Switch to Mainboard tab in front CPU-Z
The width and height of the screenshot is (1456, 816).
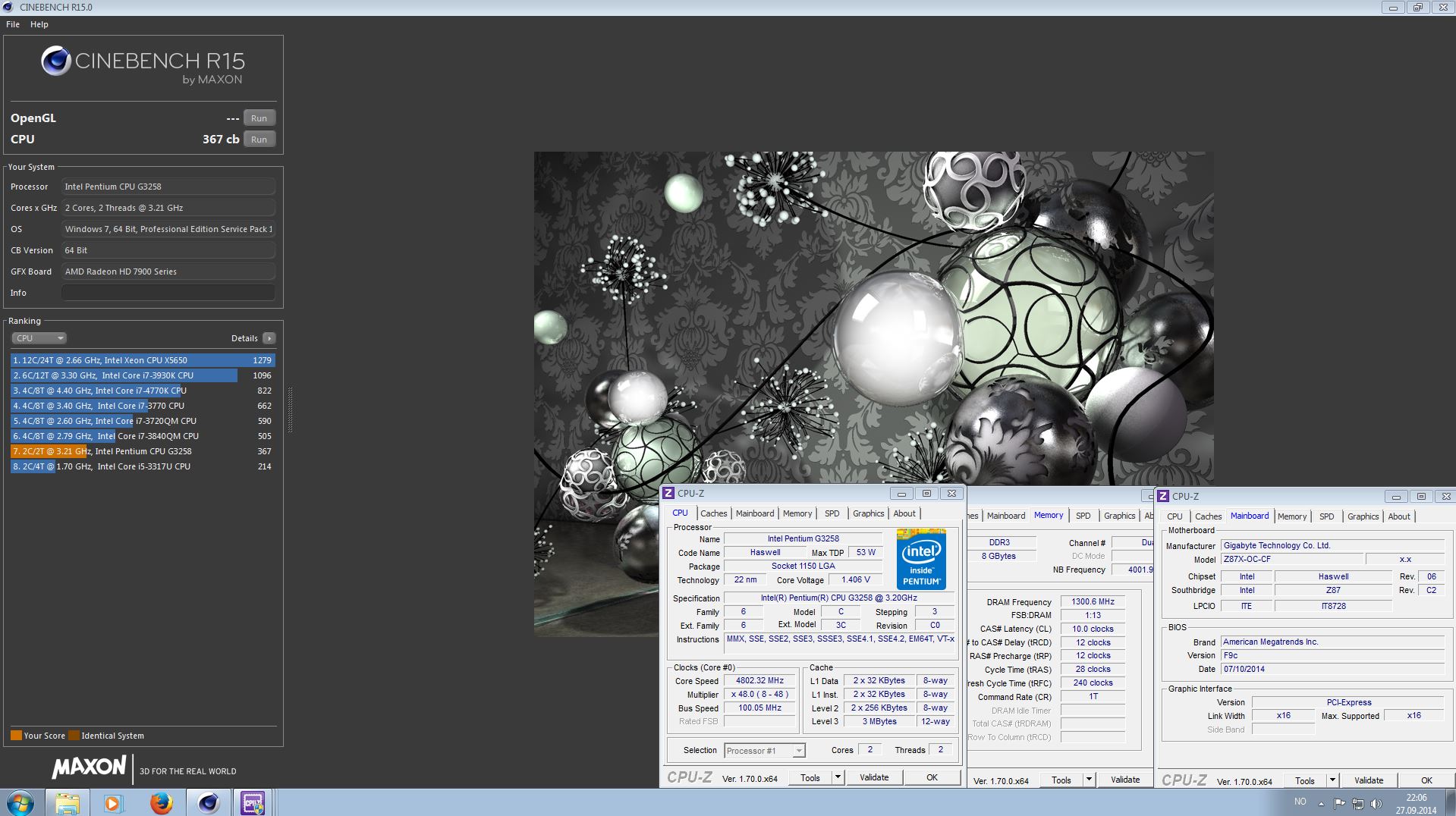(x=755, y=513)
